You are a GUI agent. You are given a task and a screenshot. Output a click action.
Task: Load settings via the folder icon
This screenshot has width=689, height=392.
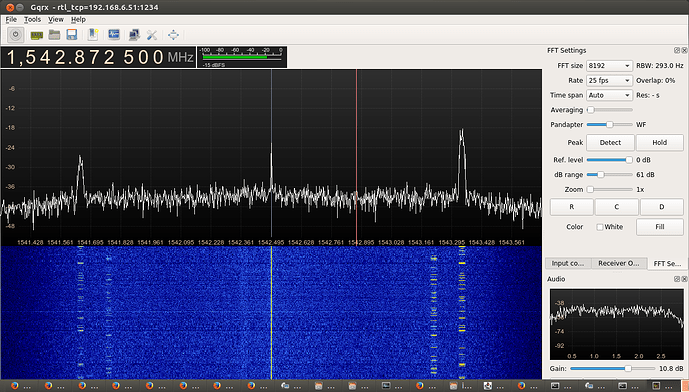point(54,35)
